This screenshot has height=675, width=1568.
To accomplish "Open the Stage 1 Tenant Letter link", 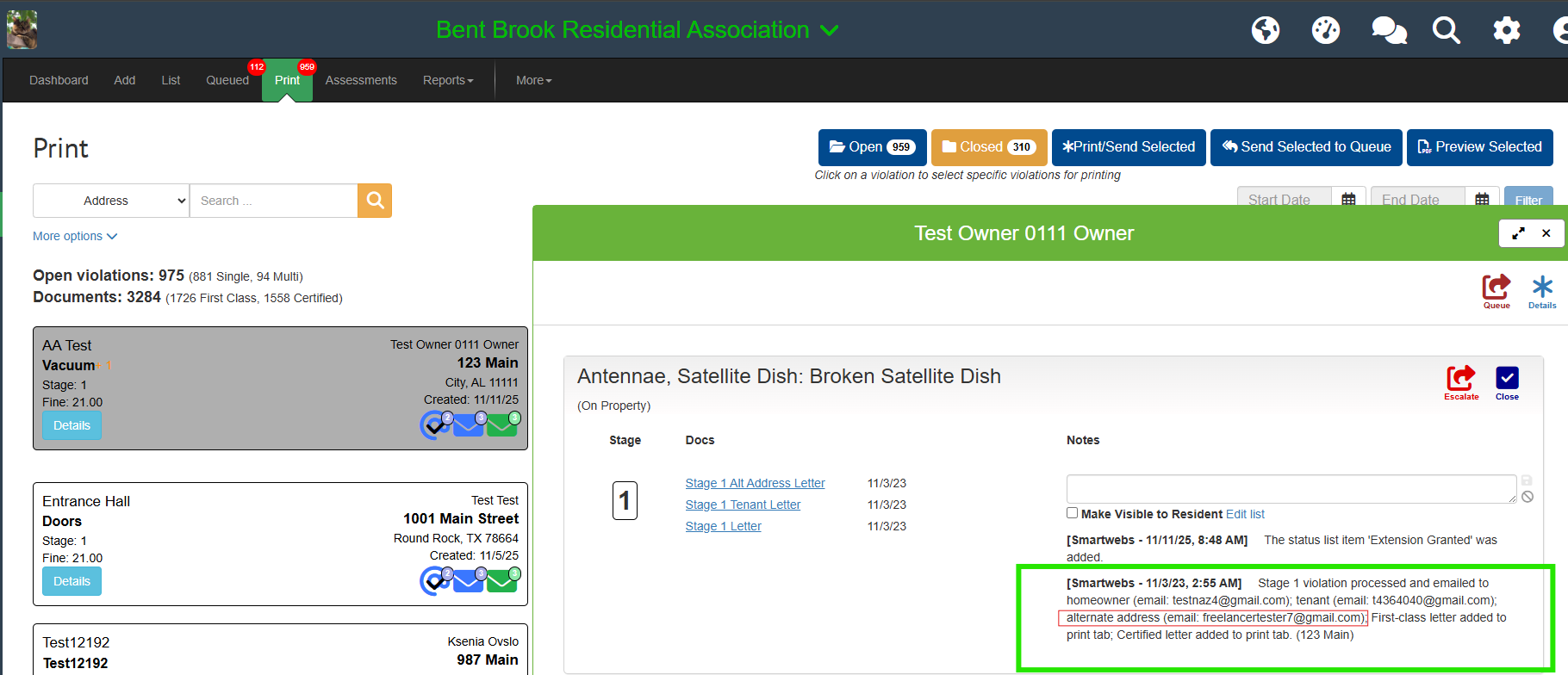I will pyautogui.click(x=743, y=505).
